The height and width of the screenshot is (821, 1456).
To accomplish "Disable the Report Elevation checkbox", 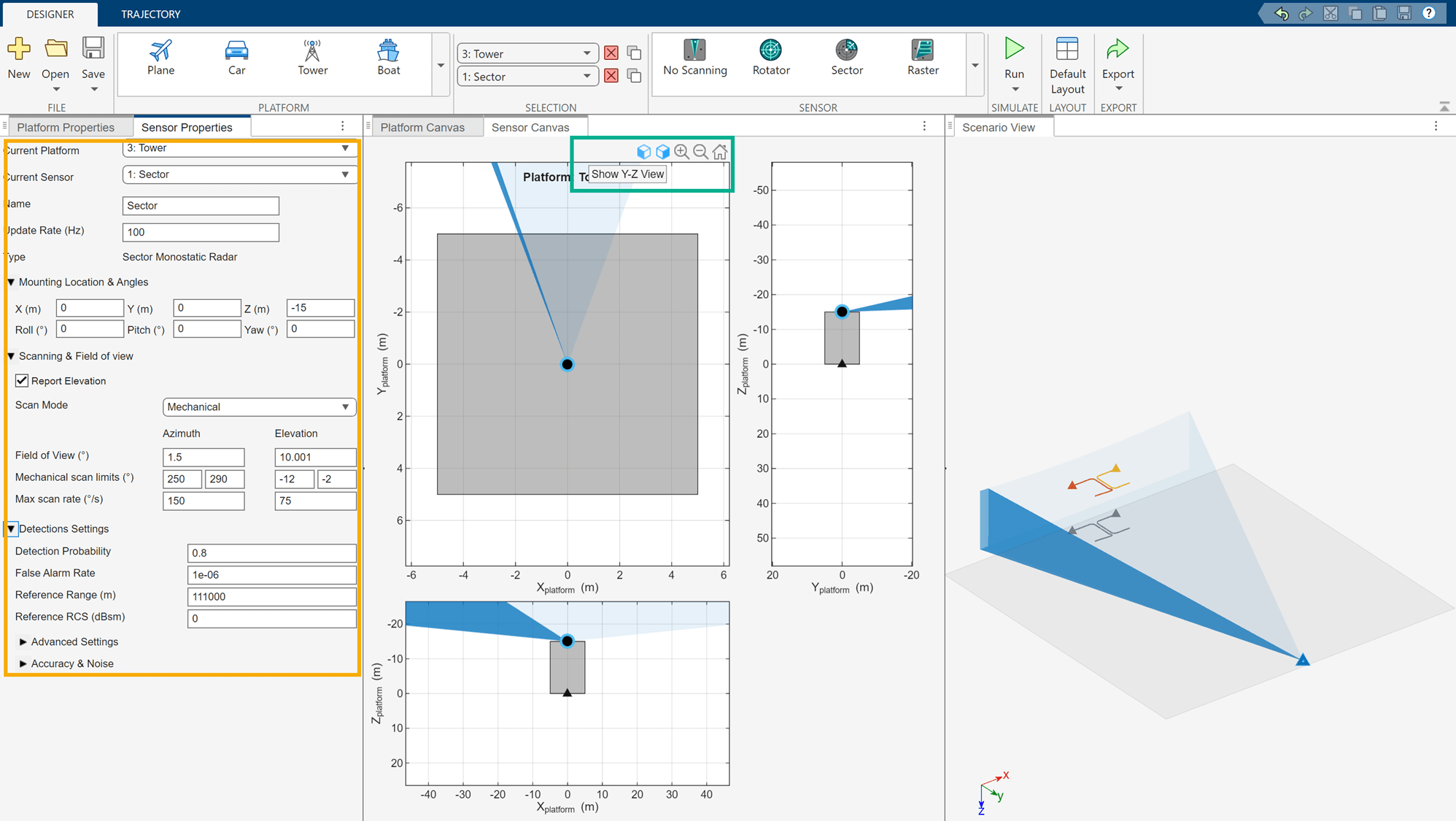I will (x=22, y=380).
